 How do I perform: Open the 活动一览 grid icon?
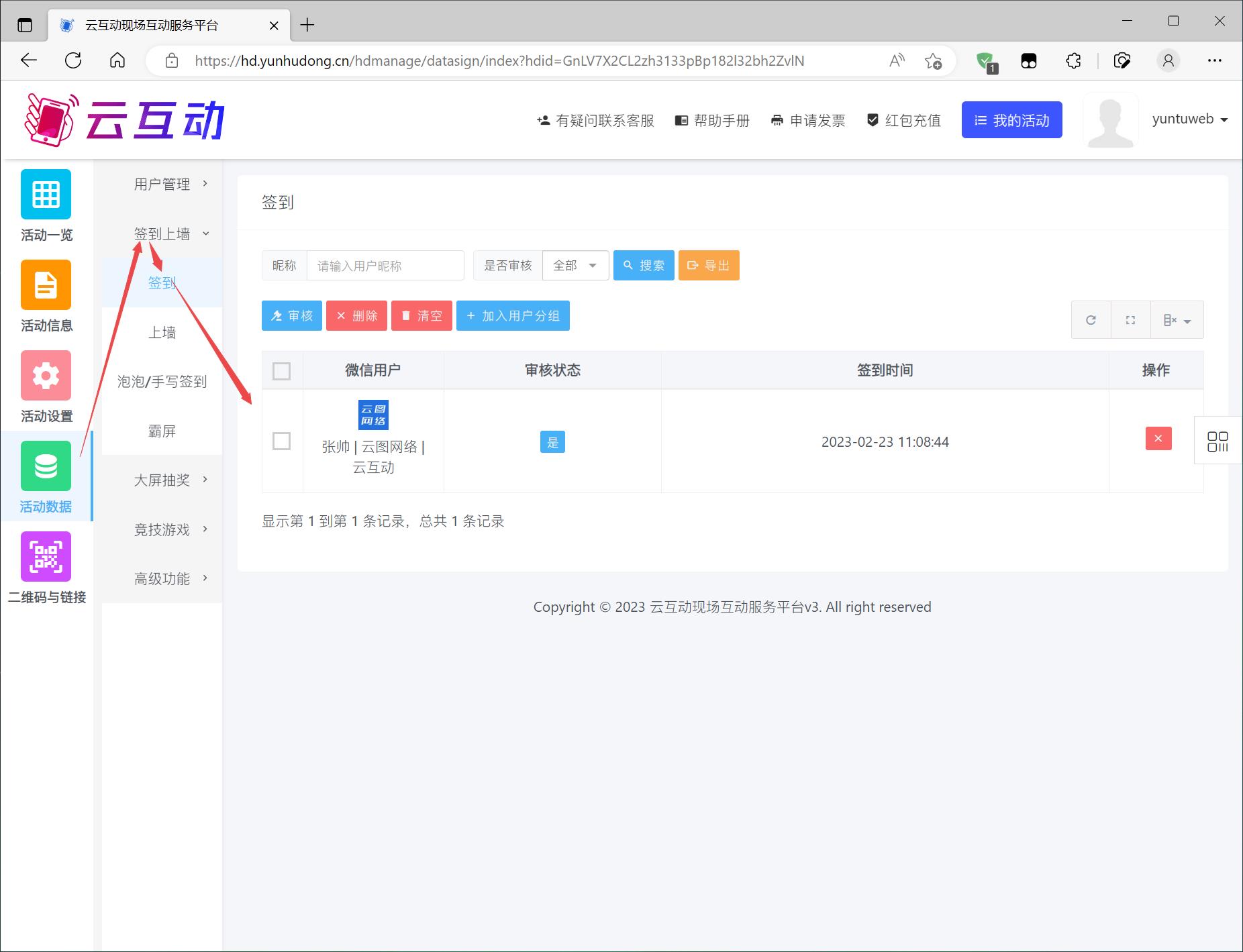click(x=46, y=195)
